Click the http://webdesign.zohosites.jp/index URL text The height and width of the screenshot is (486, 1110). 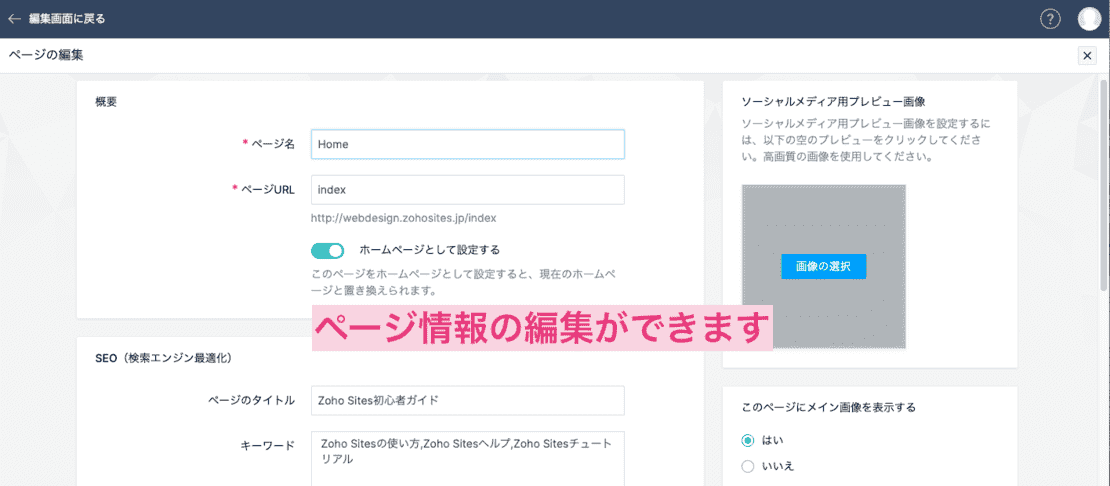tap(406, 218)
